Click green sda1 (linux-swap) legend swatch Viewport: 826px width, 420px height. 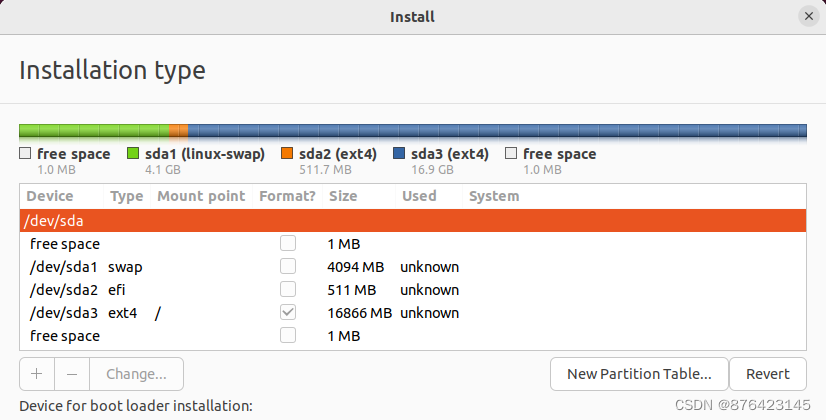(x=133, y=153)
